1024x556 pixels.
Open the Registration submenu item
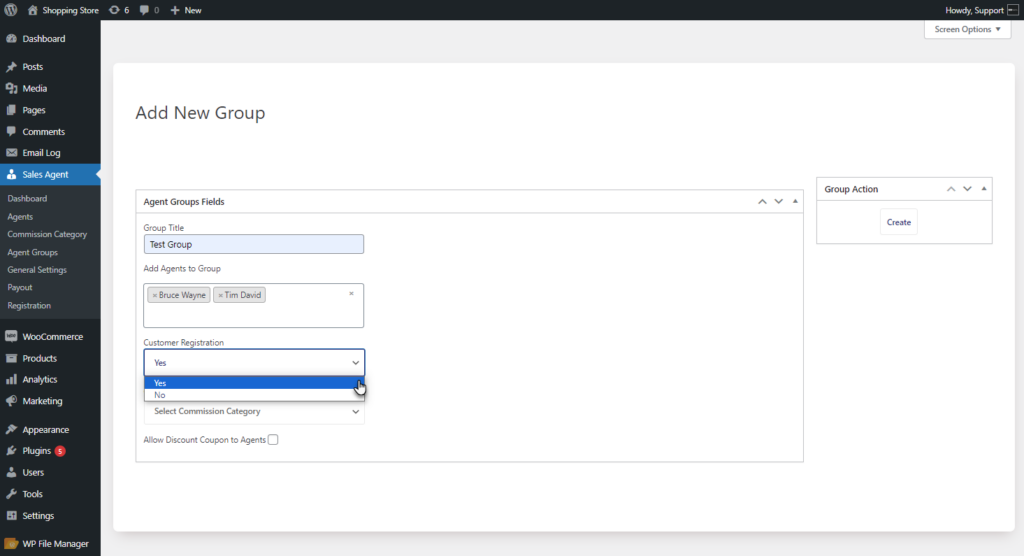coord(29,306)
